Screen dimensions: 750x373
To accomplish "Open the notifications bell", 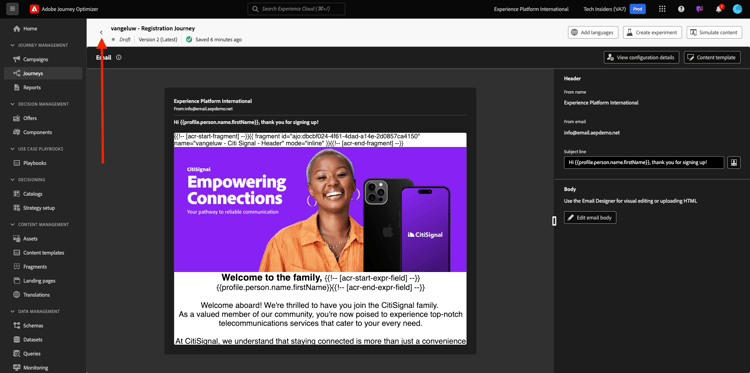I will pos(718,9).
